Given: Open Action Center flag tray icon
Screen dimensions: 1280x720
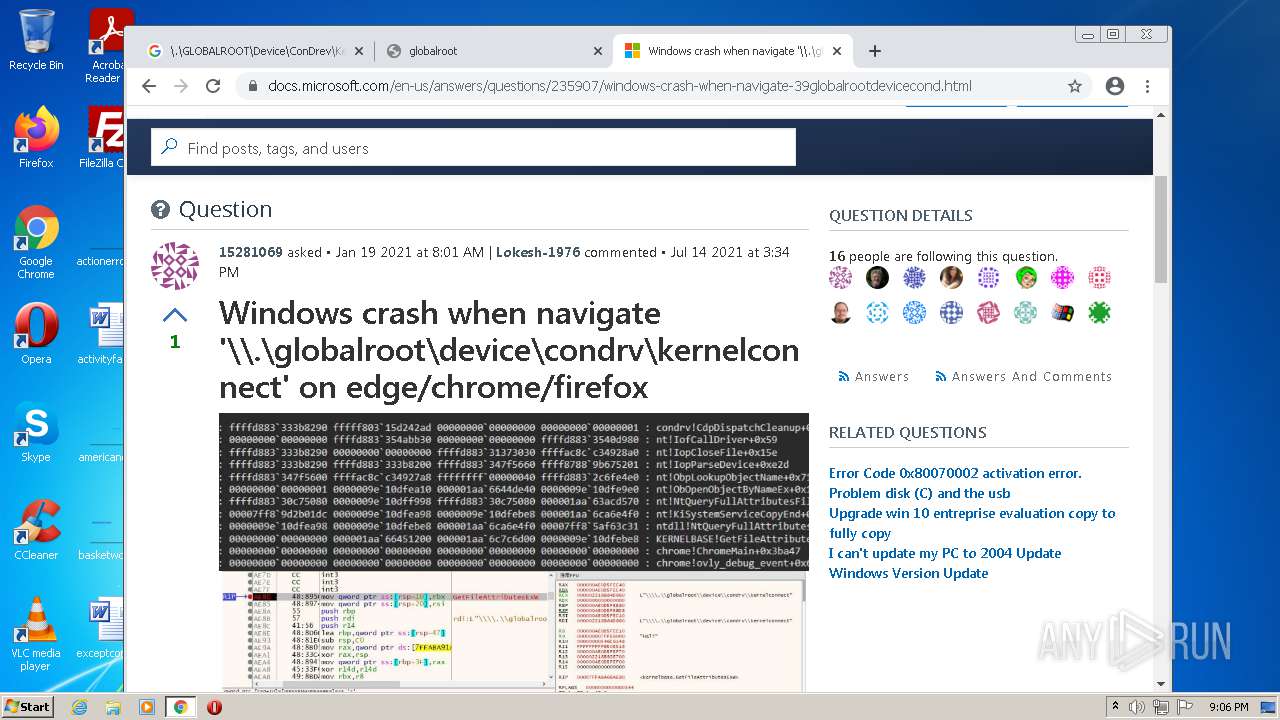Looking at the screenshot, I should click(1185, 707).
